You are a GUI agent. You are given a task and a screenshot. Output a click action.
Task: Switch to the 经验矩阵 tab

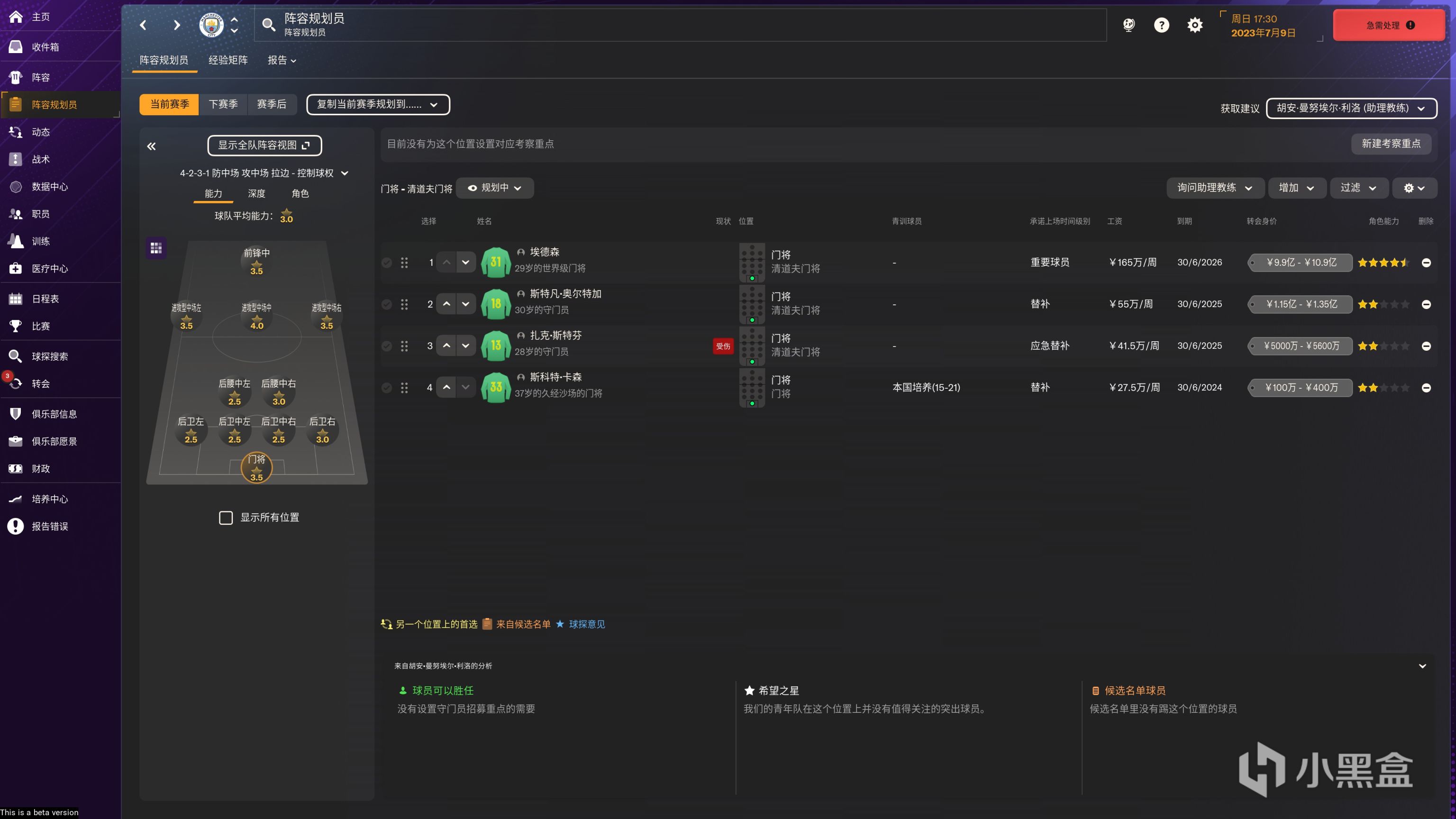tap(228, 61)
